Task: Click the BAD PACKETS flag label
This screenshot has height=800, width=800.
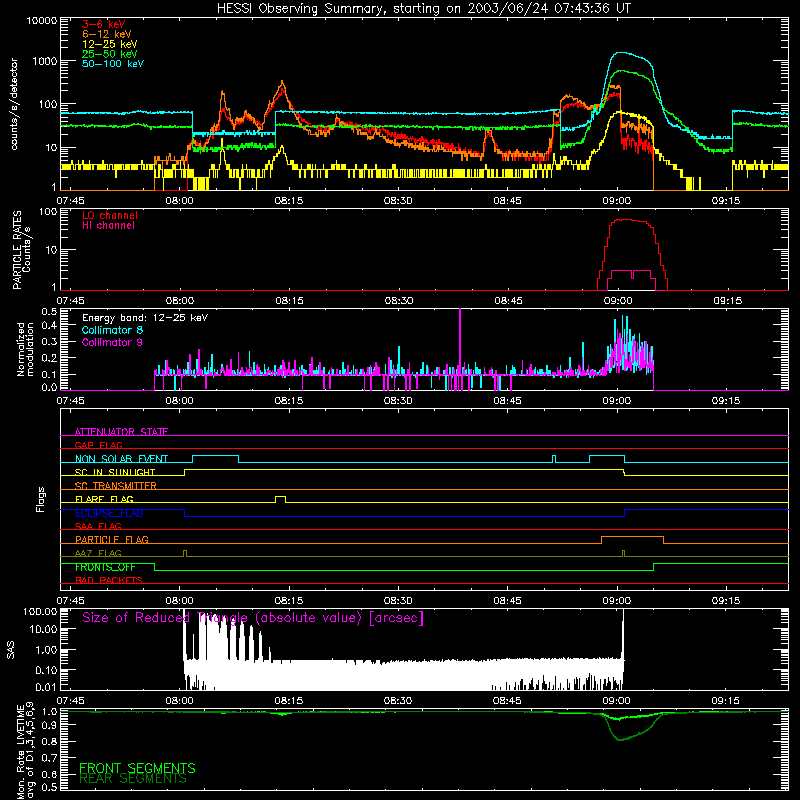Action: [x=109, y=580]
